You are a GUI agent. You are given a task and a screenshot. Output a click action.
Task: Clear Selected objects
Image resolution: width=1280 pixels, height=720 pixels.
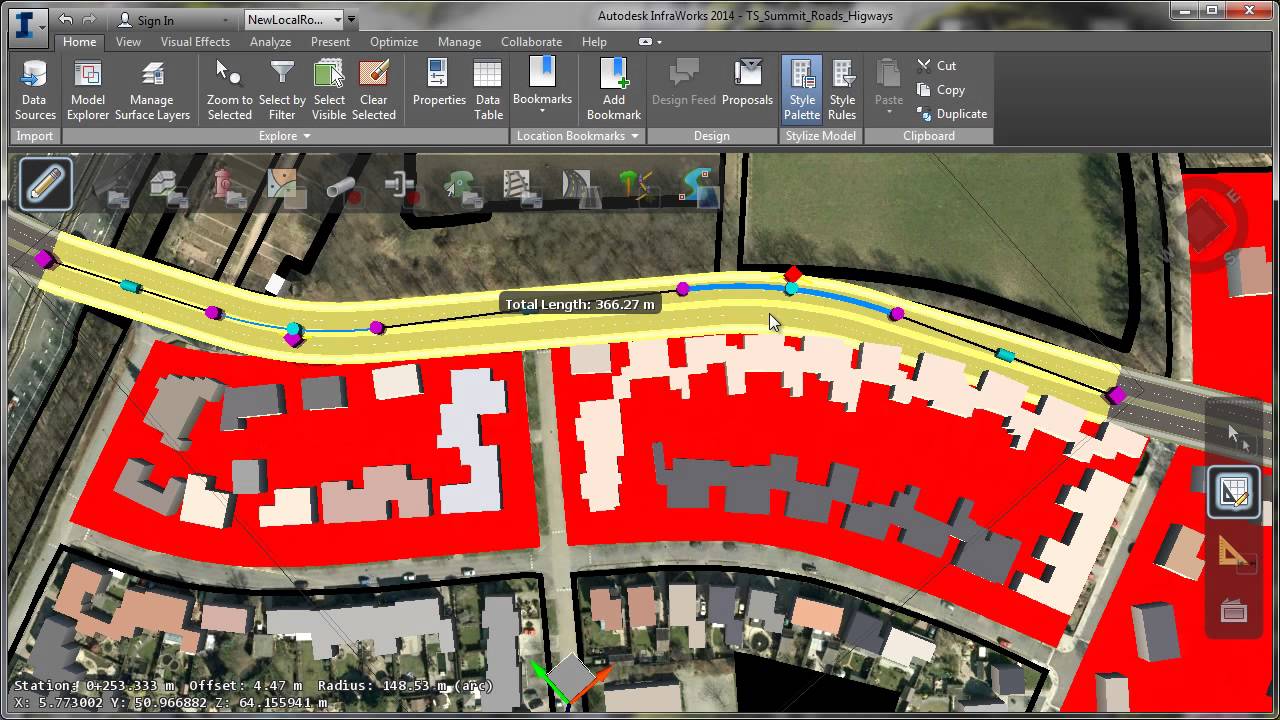[x=374, y=90]
